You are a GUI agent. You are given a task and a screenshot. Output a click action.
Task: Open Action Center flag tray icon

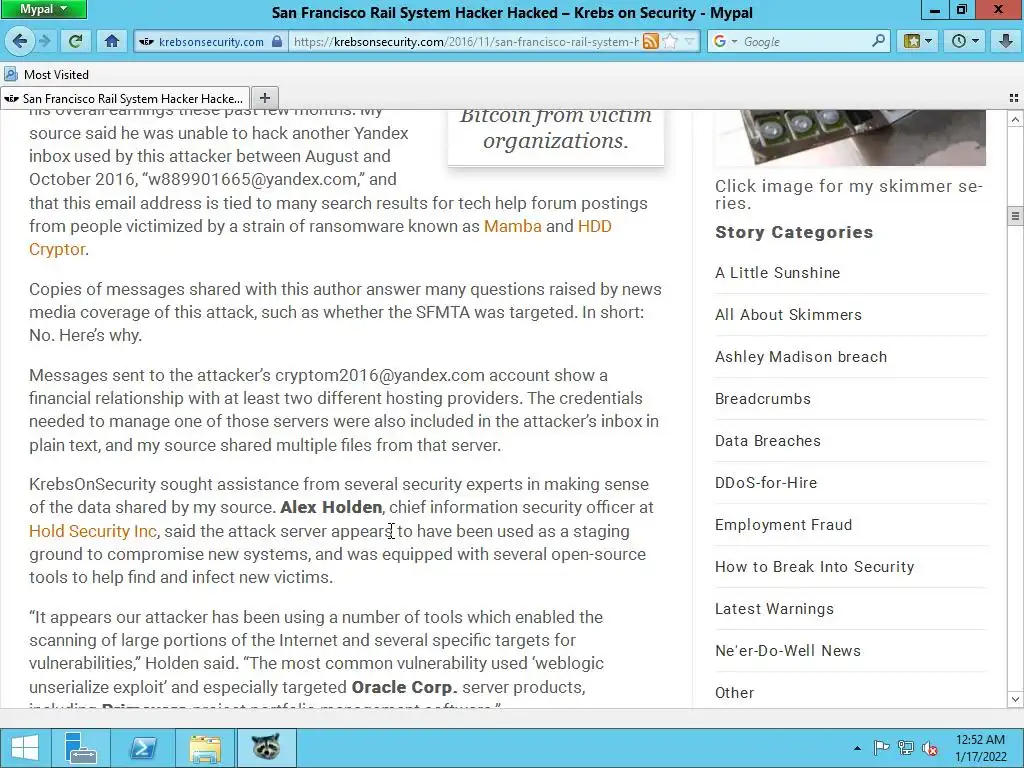(882, 748)
